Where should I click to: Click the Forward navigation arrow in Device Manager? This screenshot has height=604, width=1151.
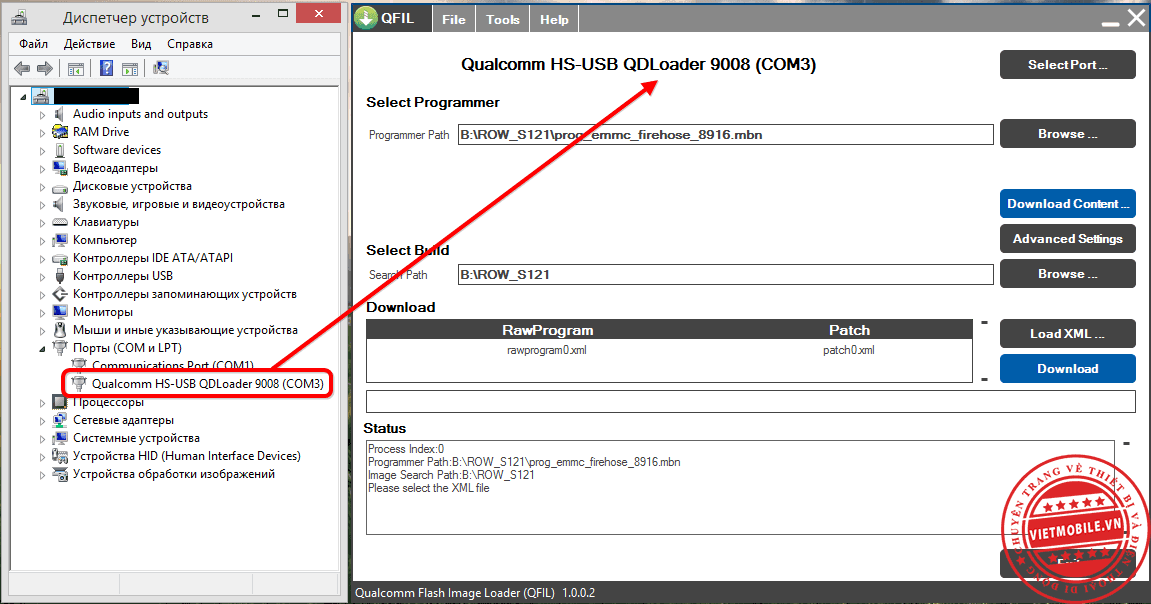point(45,67)
